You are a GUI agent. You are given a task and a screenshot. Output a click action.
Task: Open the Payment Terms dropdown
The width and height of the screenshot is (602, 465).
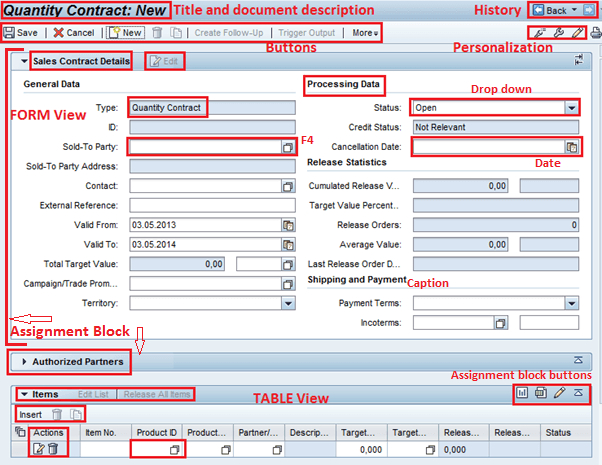[571, 303]
